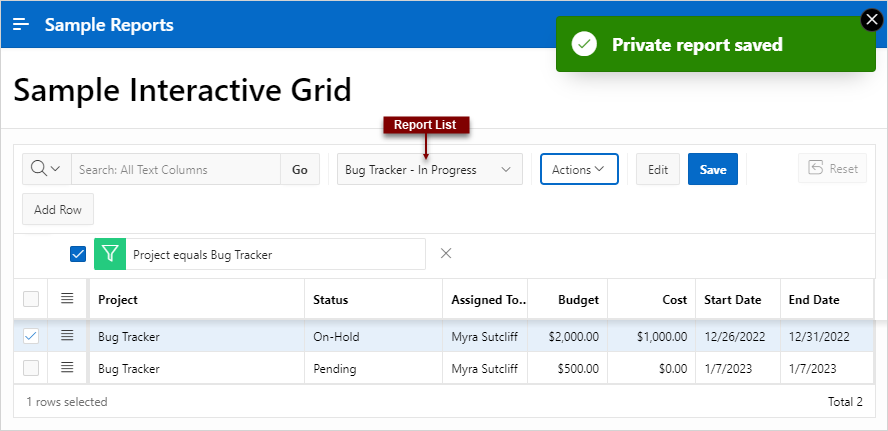Image resolution: width=888 pixels, height=431 pixels.
Task: Click the $500.00 budget cell
Action: click(x=567, y=369)
